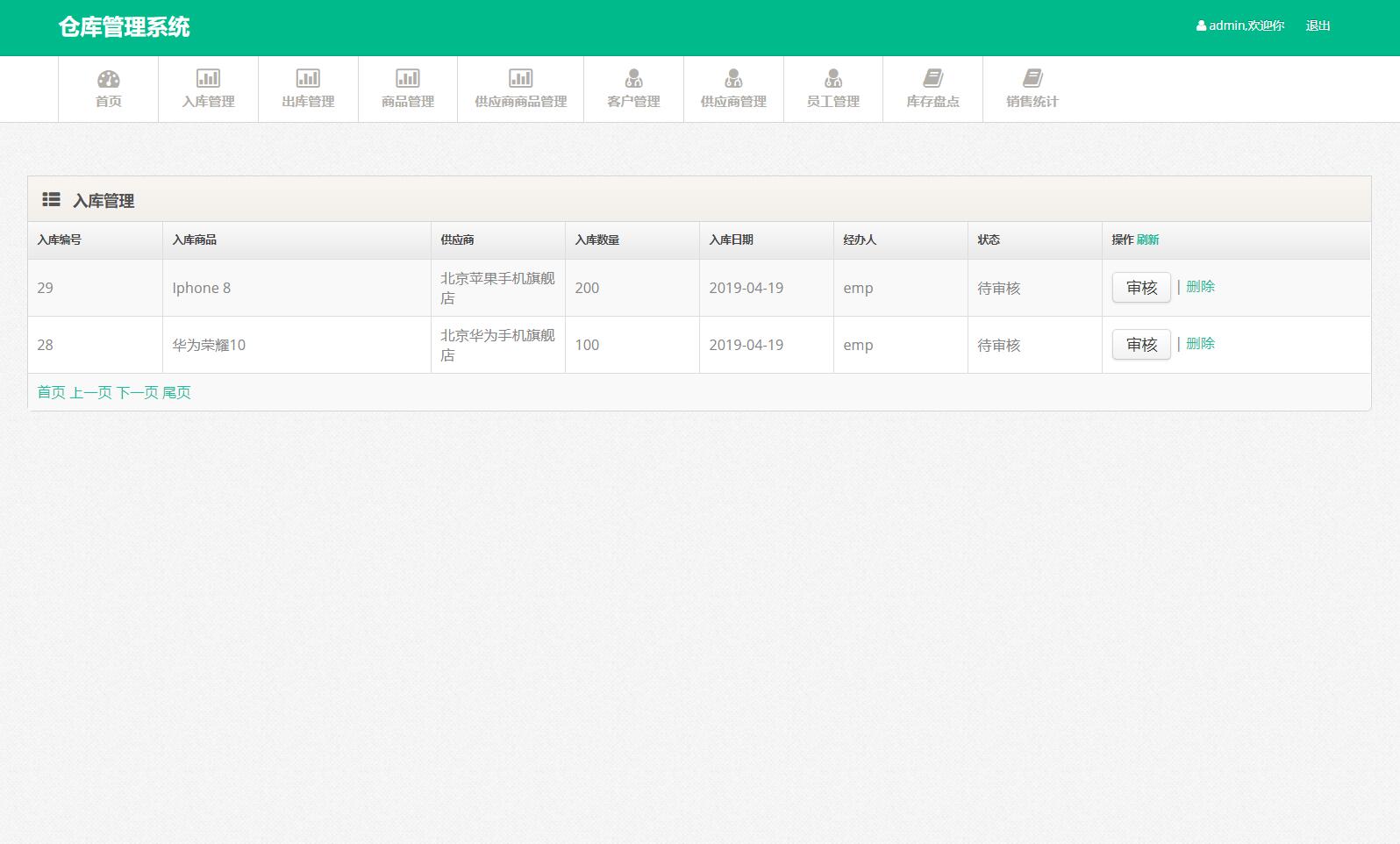Click the list icon beside 入库管理 heading
Screen dimensions: 1400x844
coord(51,200)
